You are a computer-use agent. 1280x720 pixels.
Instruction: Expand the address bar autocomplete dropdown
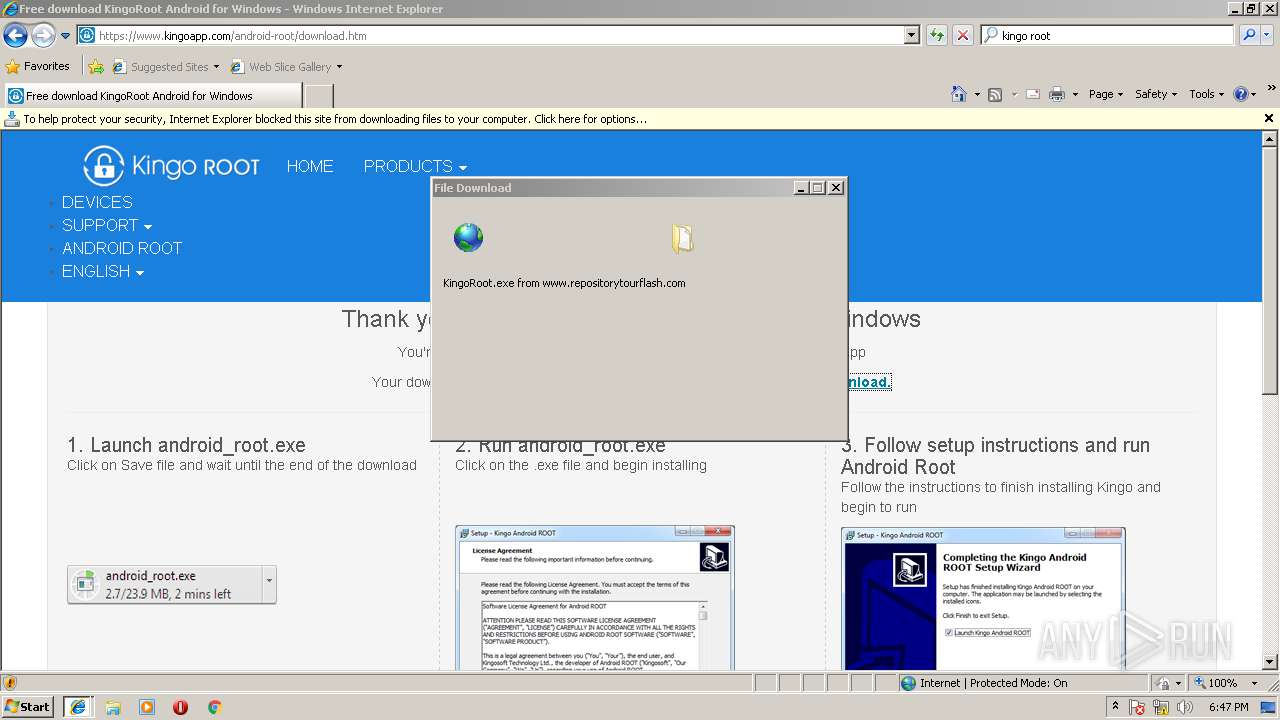click(x=911, y=36)
